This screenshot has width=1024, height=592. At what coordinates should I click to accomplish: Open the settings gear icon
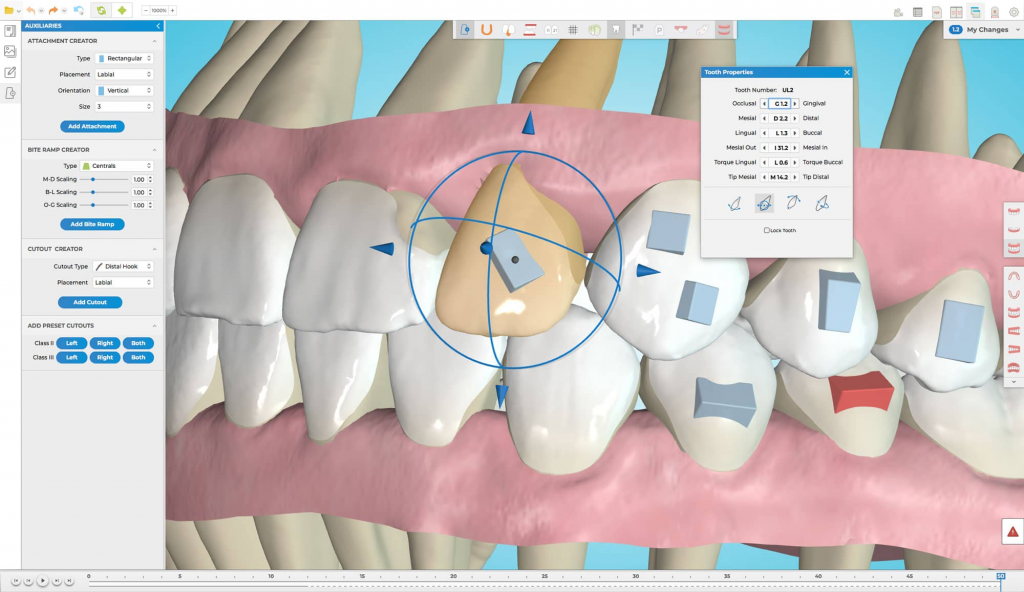click(x=1012, y=11)
